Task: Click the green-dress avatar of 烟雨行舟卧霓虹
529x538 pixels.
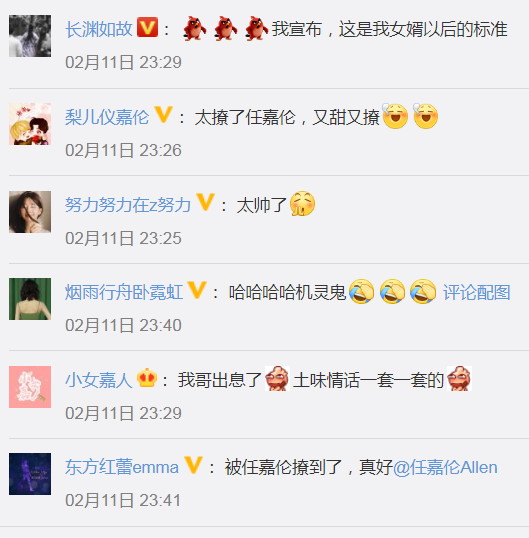Action: 30,299
